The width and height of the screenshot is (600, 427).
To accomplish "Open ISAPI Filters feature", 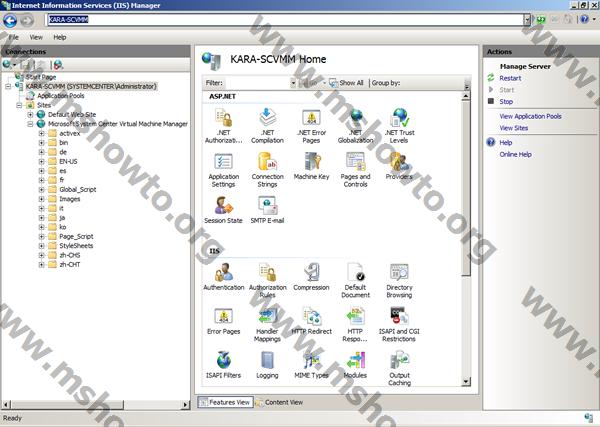I will point(223,365).
